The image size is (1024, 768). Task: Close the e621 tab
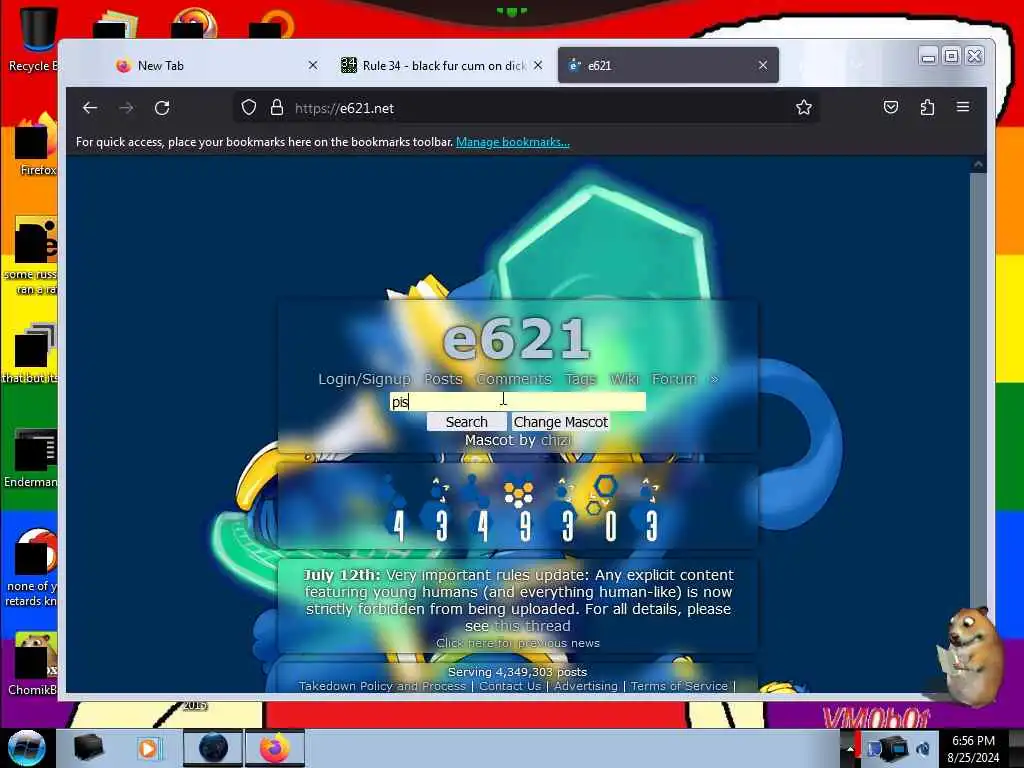point(763,65)
